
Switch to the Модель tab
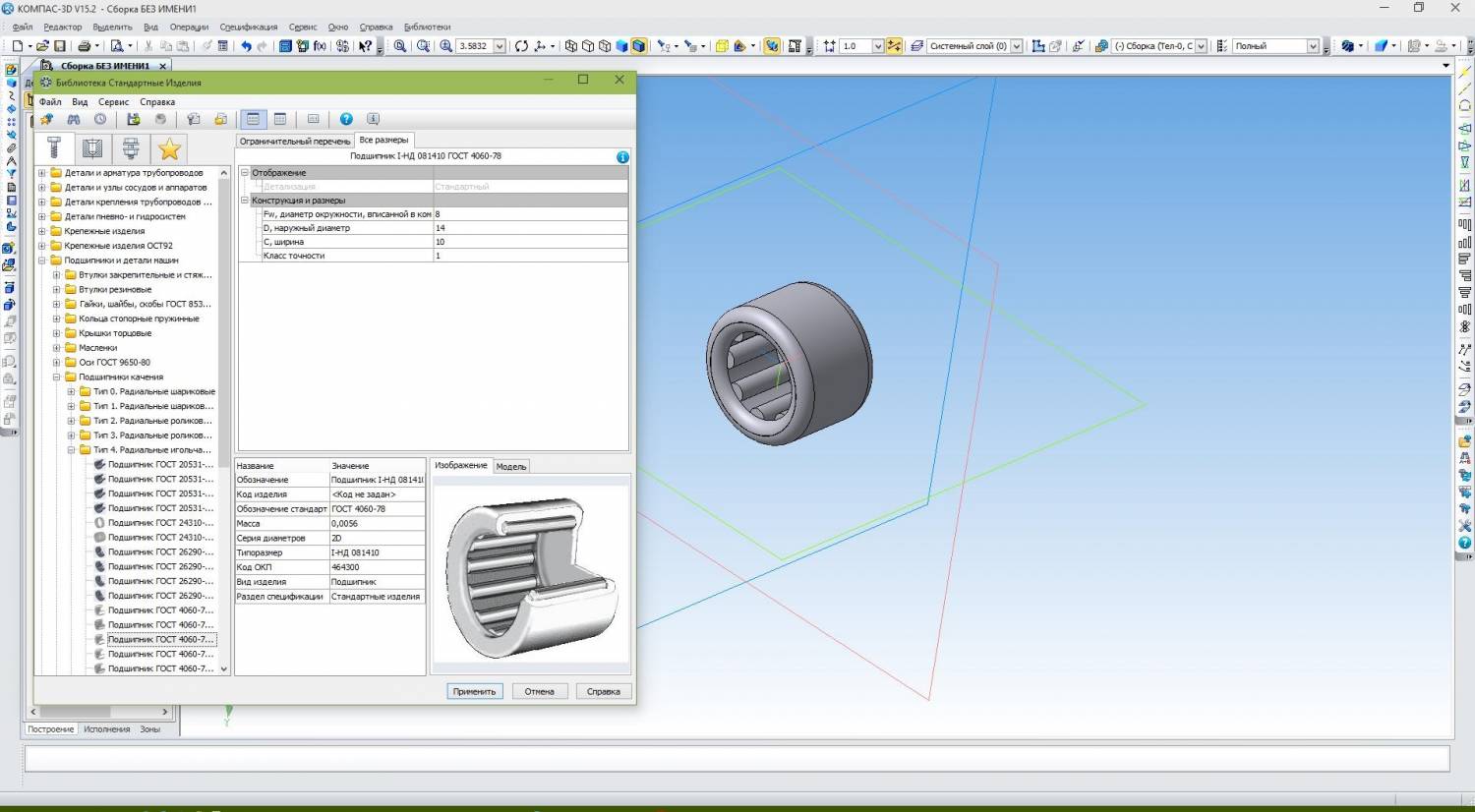tap(510, 467)
